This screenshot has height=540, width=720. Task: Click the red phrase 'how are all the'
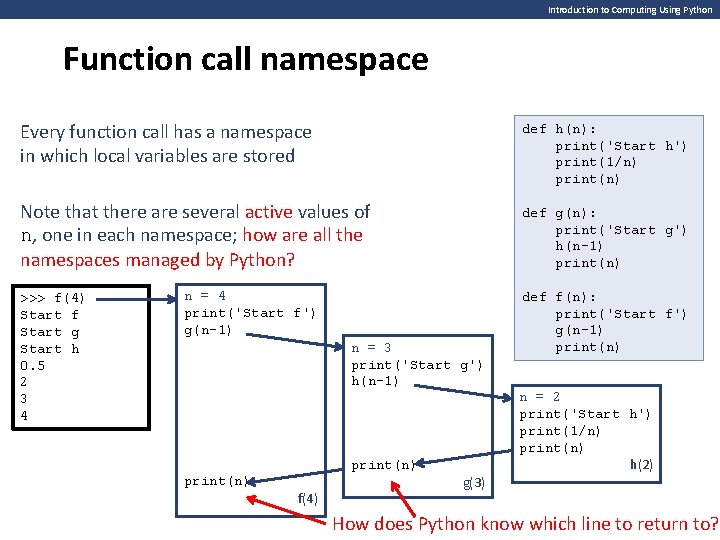303,235
